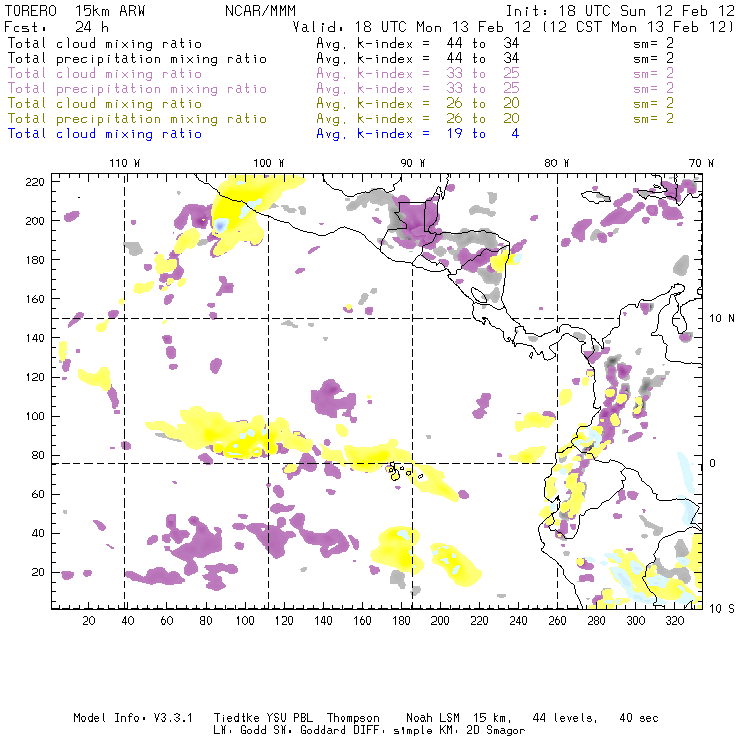Click '320' on the bottom horizontal axis

point(675,621)
